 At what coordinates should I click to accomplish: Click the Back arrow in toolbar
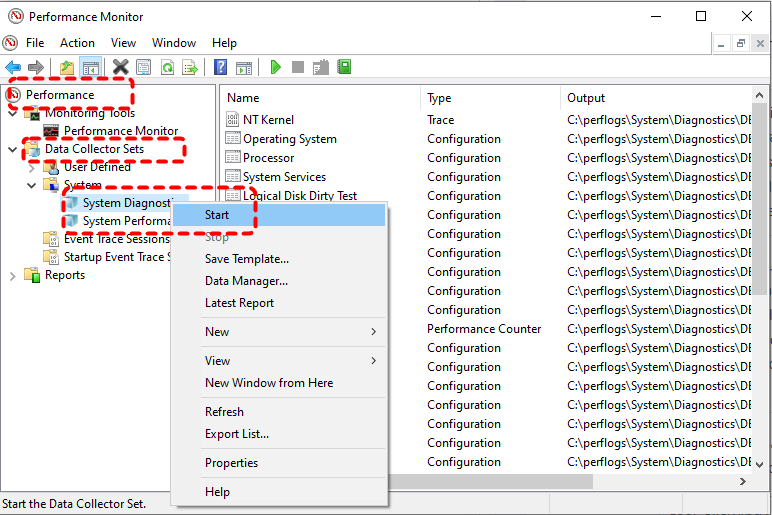(x=13, y=67)
